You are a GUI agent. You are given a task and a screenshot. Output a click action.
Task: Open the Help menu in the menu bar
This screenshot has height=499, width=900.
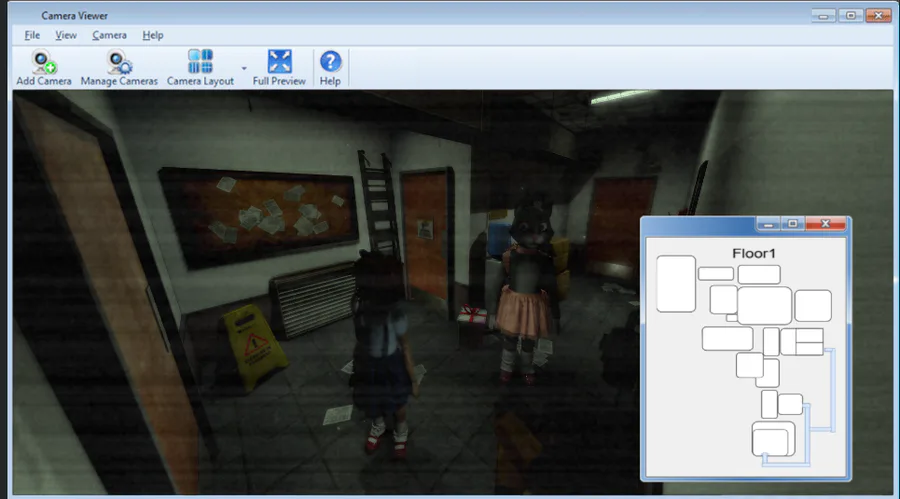pos(153,35)
